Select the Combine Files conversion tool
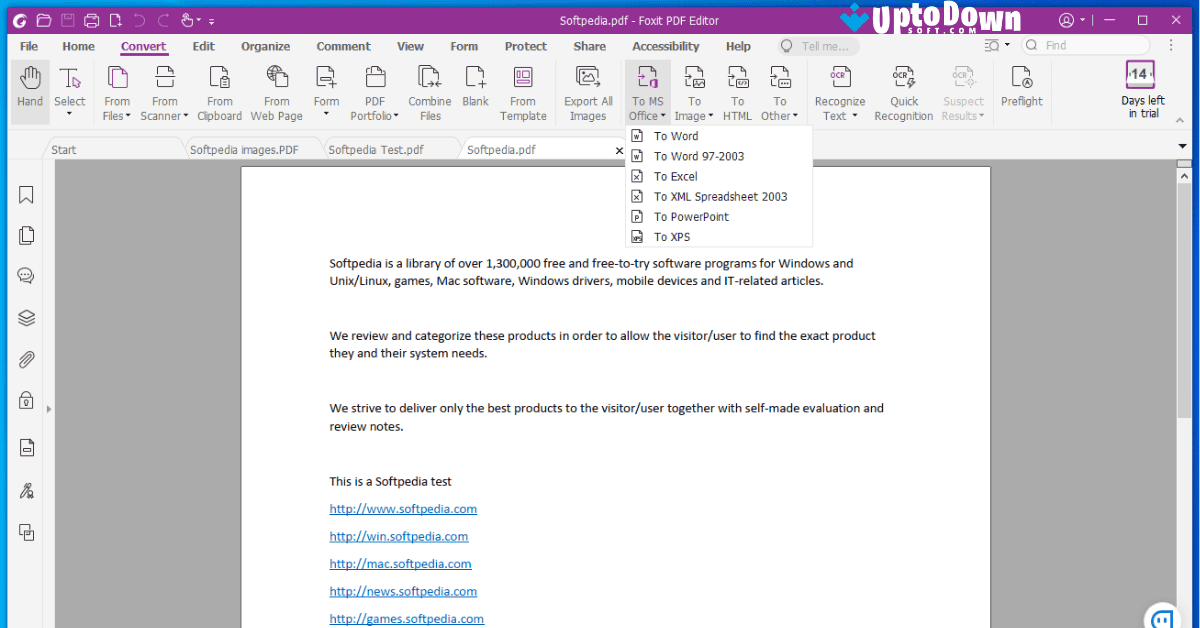The width and height of the screenshot is (1200, 628). [429, 90]
